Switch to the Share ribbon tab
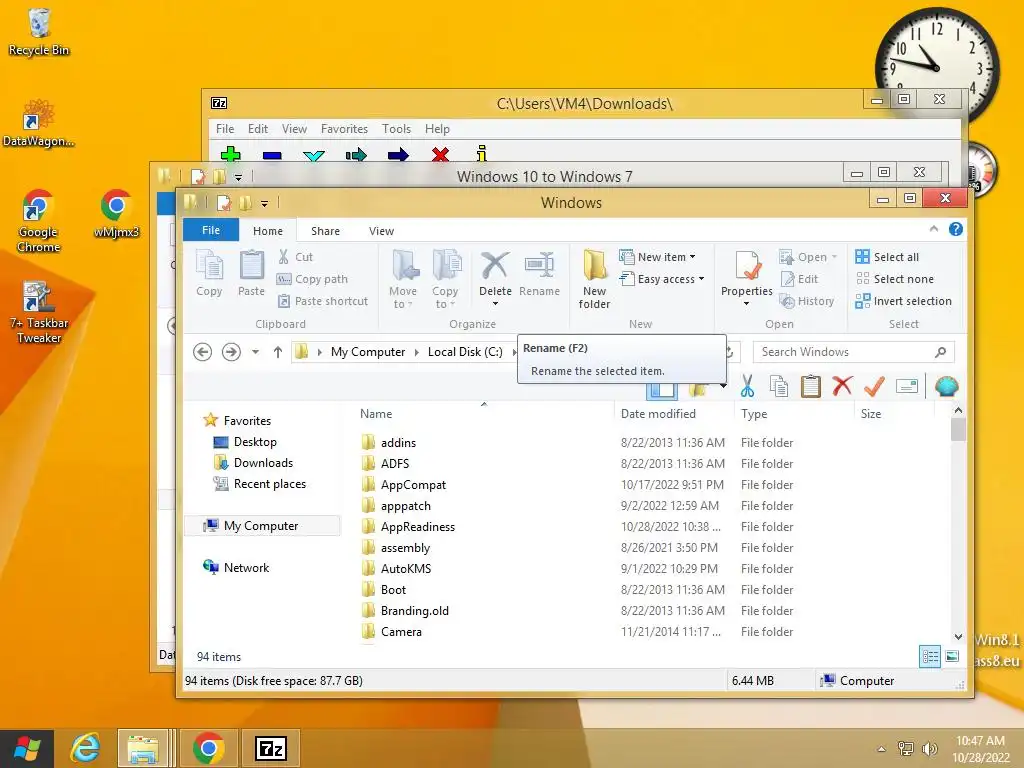This screenshot has width=1024, height=768. click(x=325, y=231)
